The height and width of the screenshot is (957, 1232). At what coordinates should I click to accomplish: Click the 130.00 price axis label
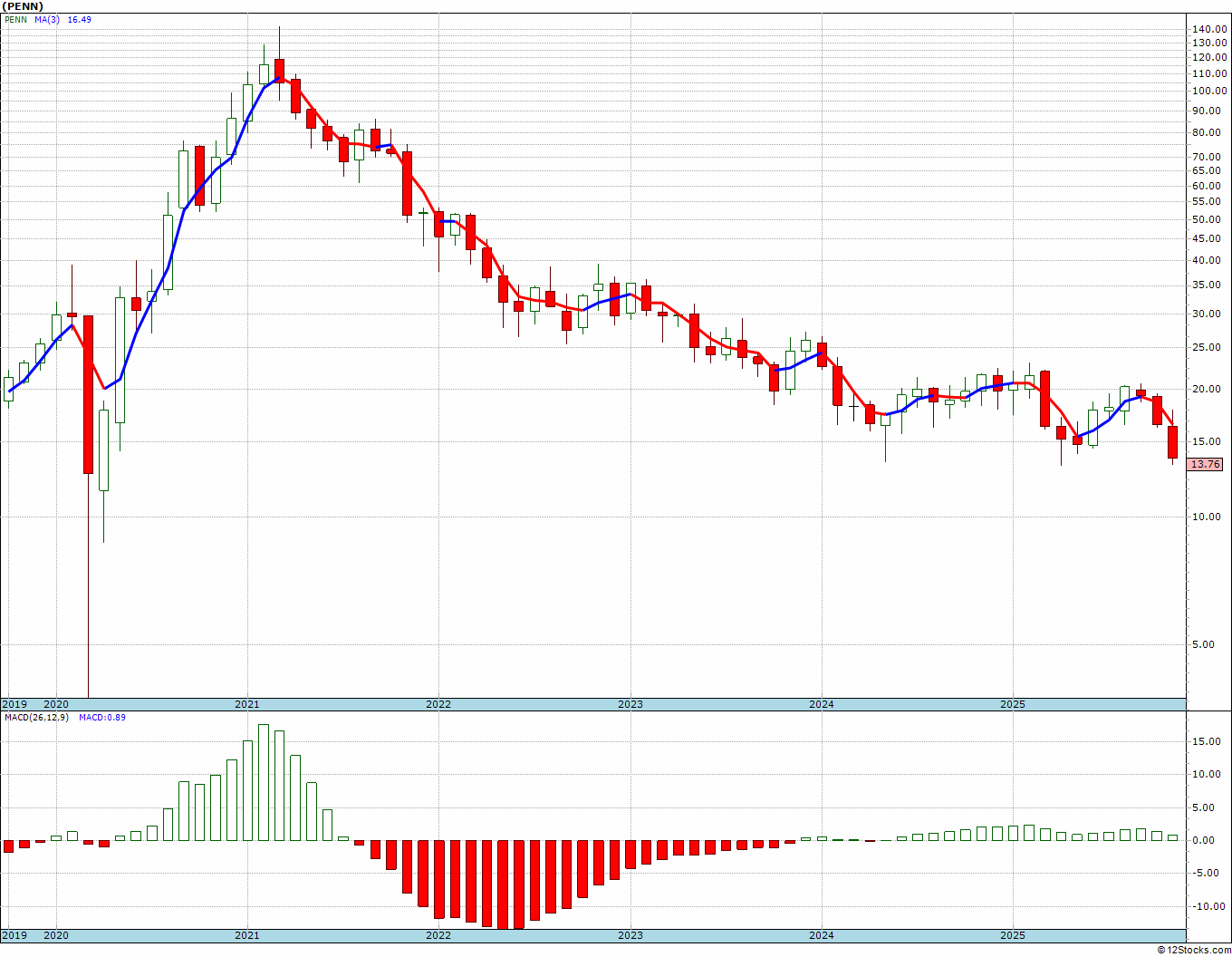[x=1209, y=43]
